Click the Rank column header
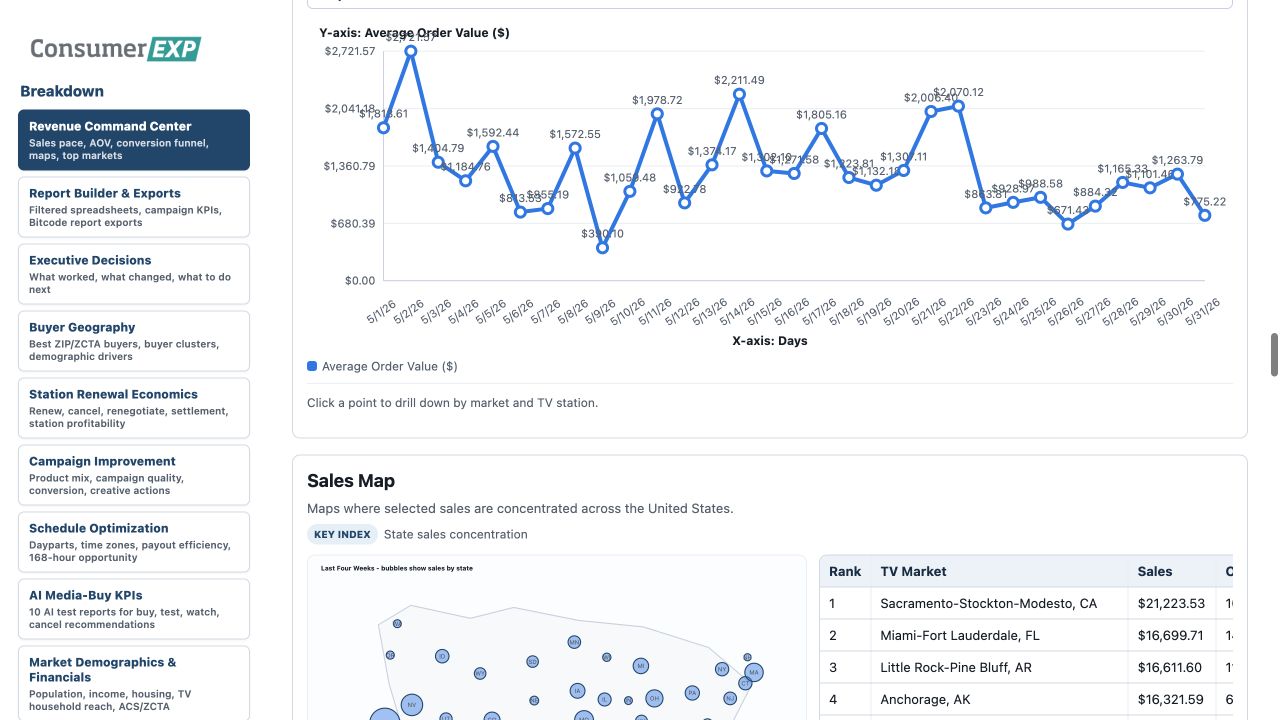The height and width of the screenshot is (720, 1280). pyautogui.click(x=845, y=571)
